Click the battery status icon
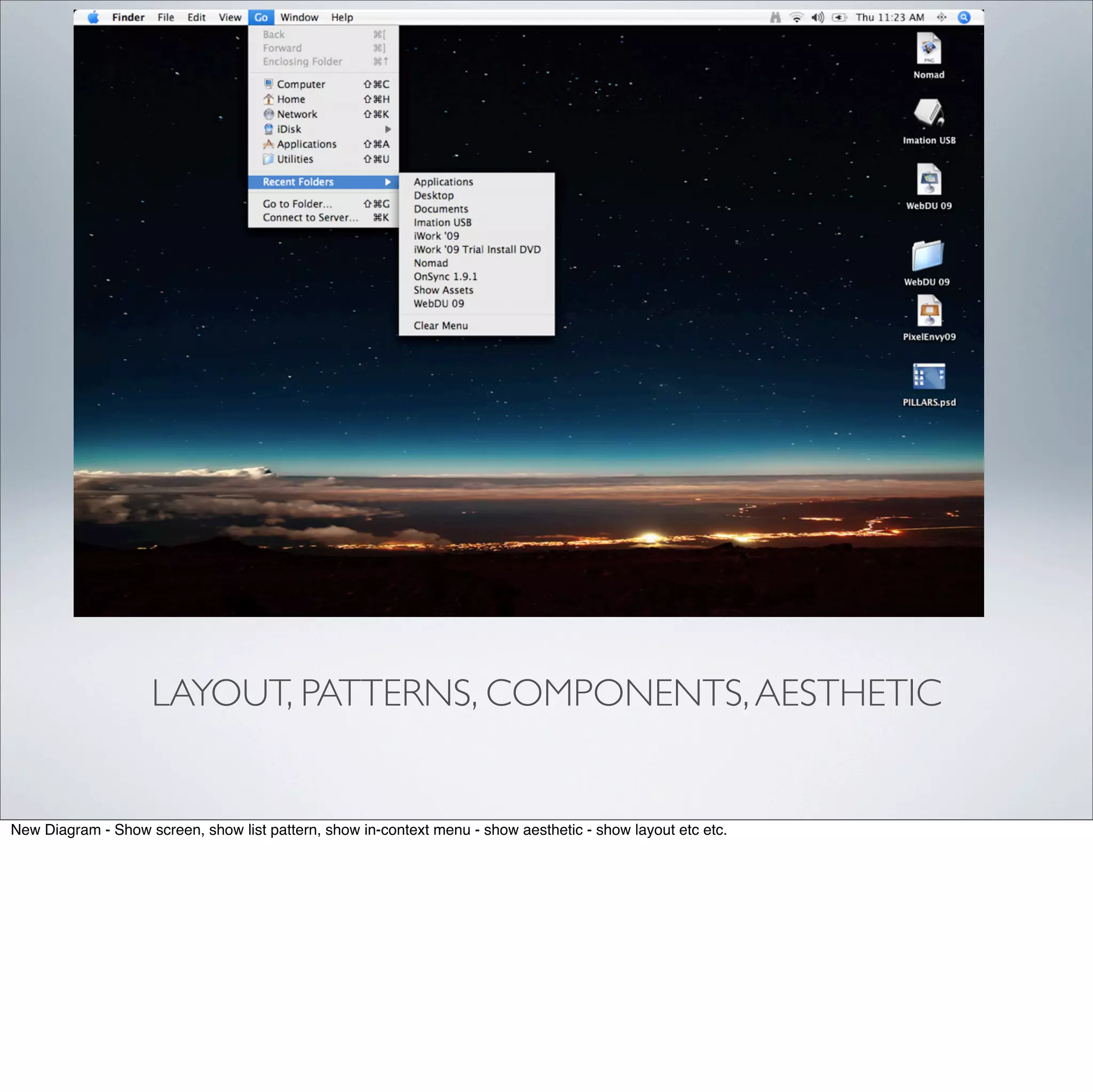The width and height of the screenshot is (1093, 1092). pyautogui.click(x=839, y=18)
